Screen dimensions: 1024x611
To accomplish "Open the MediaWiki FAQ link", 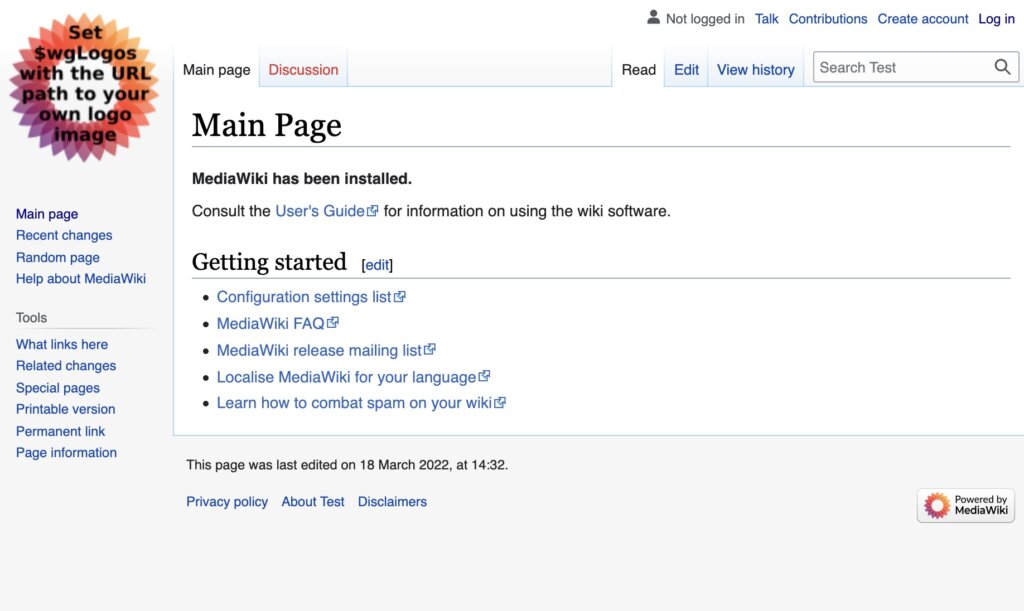I will click(270, 324).
